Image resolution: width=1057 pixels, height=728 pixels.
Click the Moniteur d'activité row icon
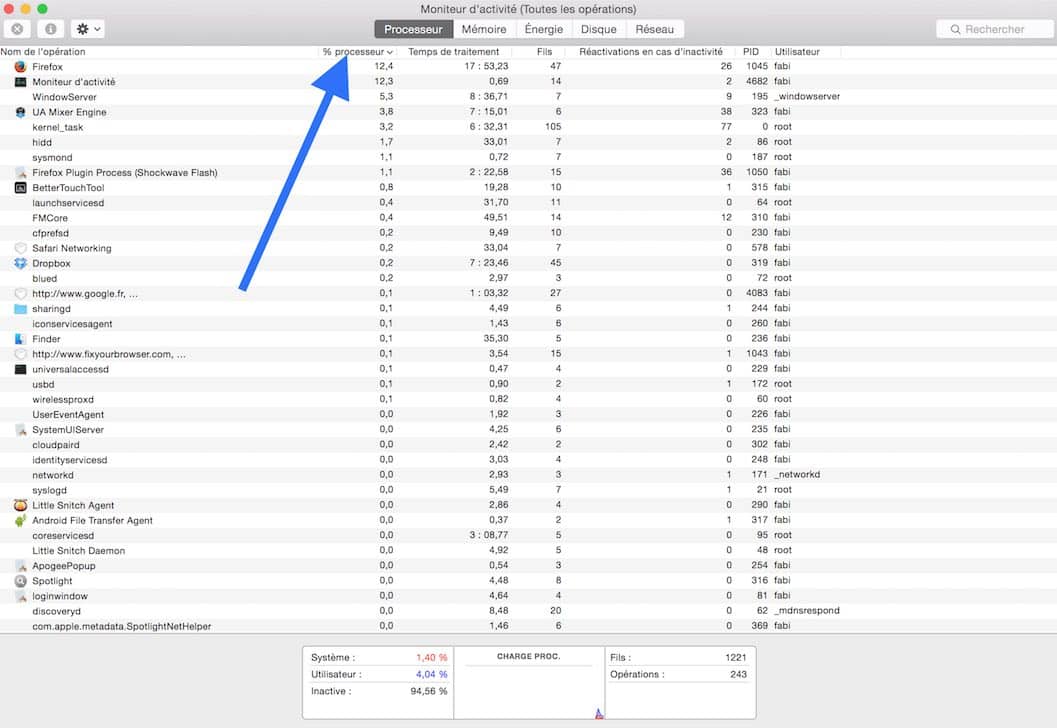[x=20, y=82]
